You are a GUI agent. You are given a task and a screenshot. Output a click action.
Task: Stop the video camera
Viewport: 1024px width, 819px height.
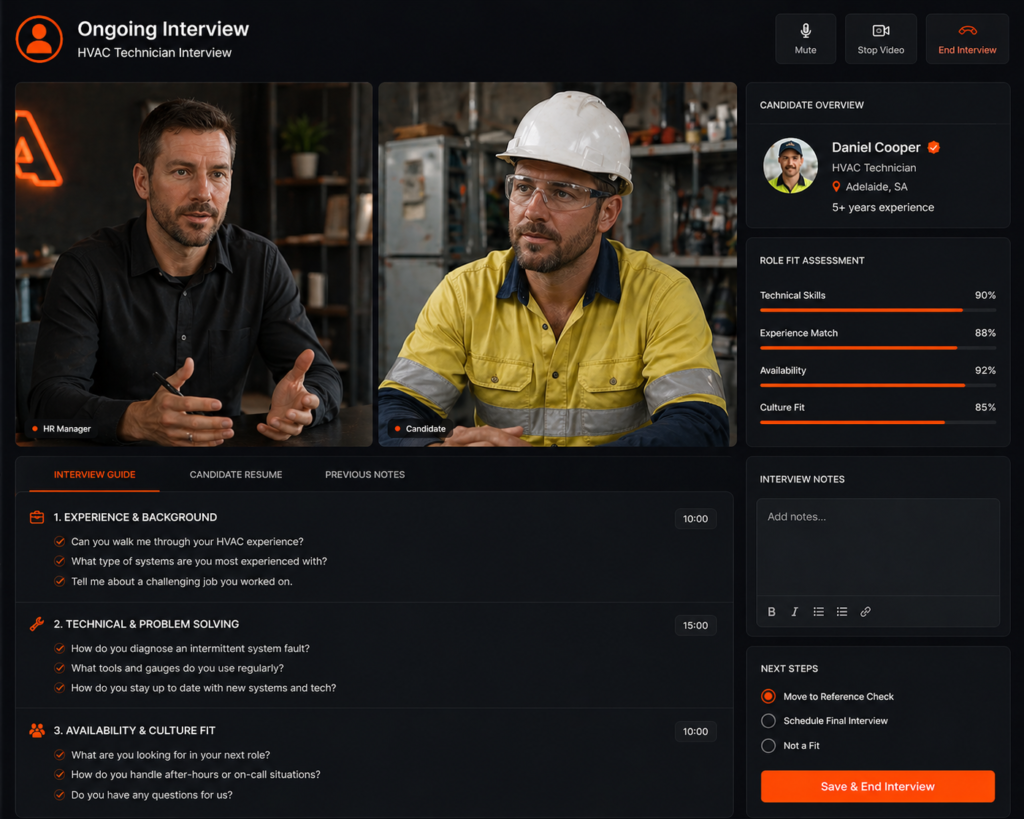click(x=880, y=39)
